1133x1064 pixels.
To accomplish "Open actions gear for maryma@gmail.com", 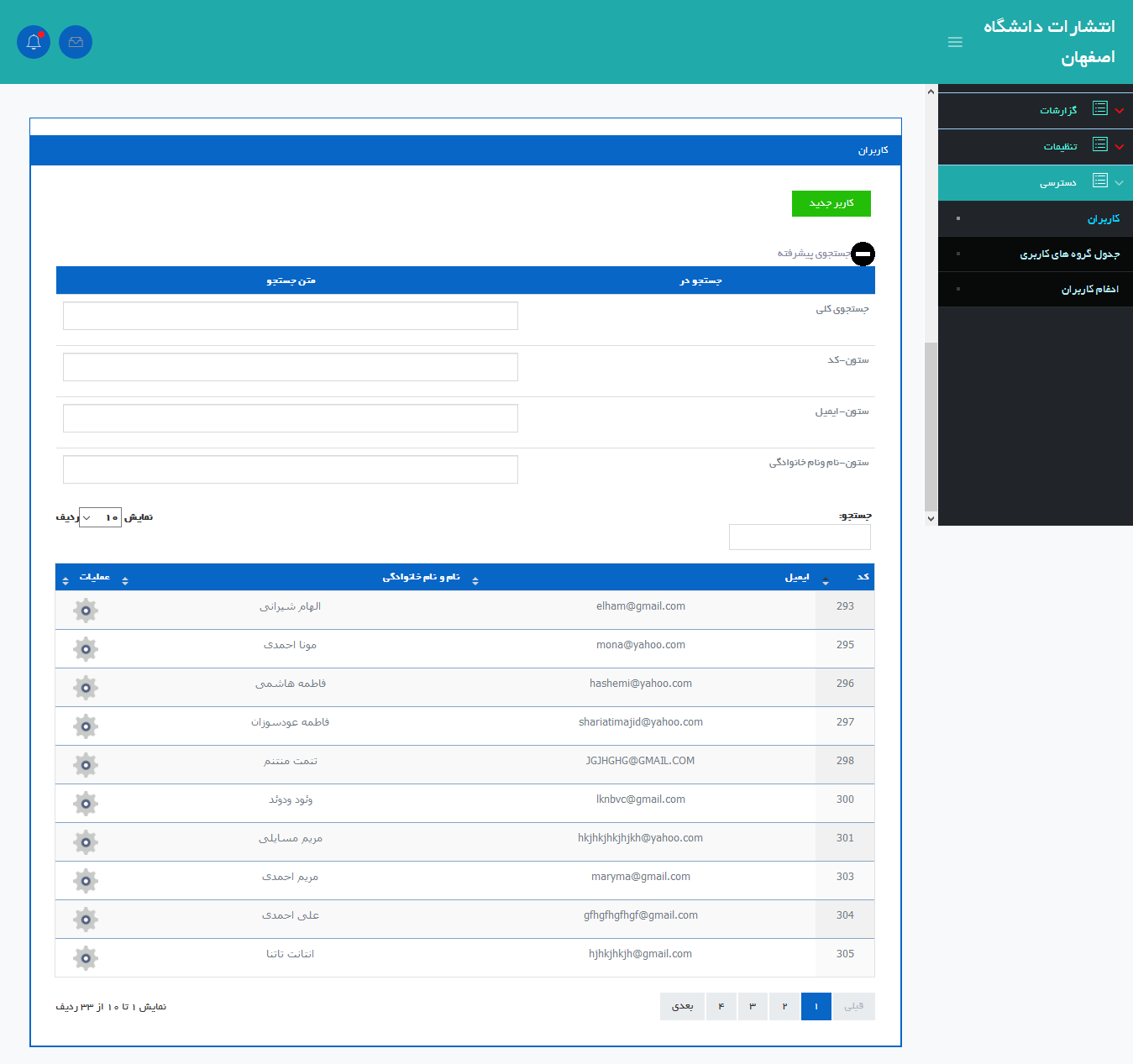I will tap(86, 881).
